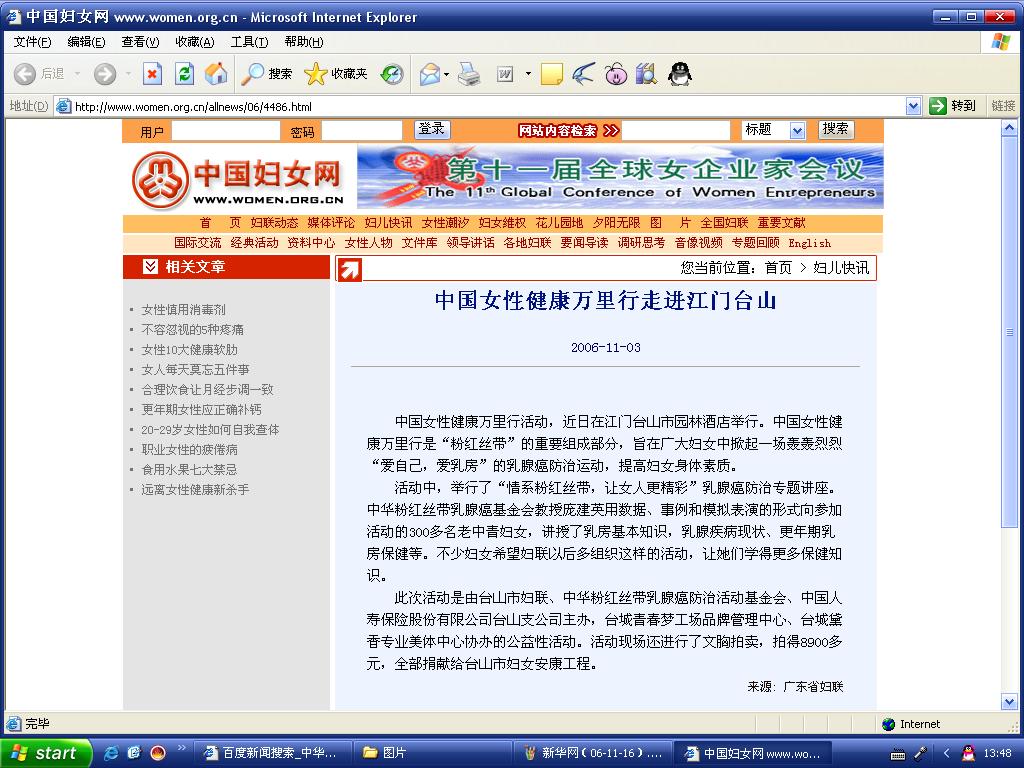Click the Stop loading icon in toolbar
This screenshot has height=768, width=1024.
pyautogui.click(x=152, y=74)
